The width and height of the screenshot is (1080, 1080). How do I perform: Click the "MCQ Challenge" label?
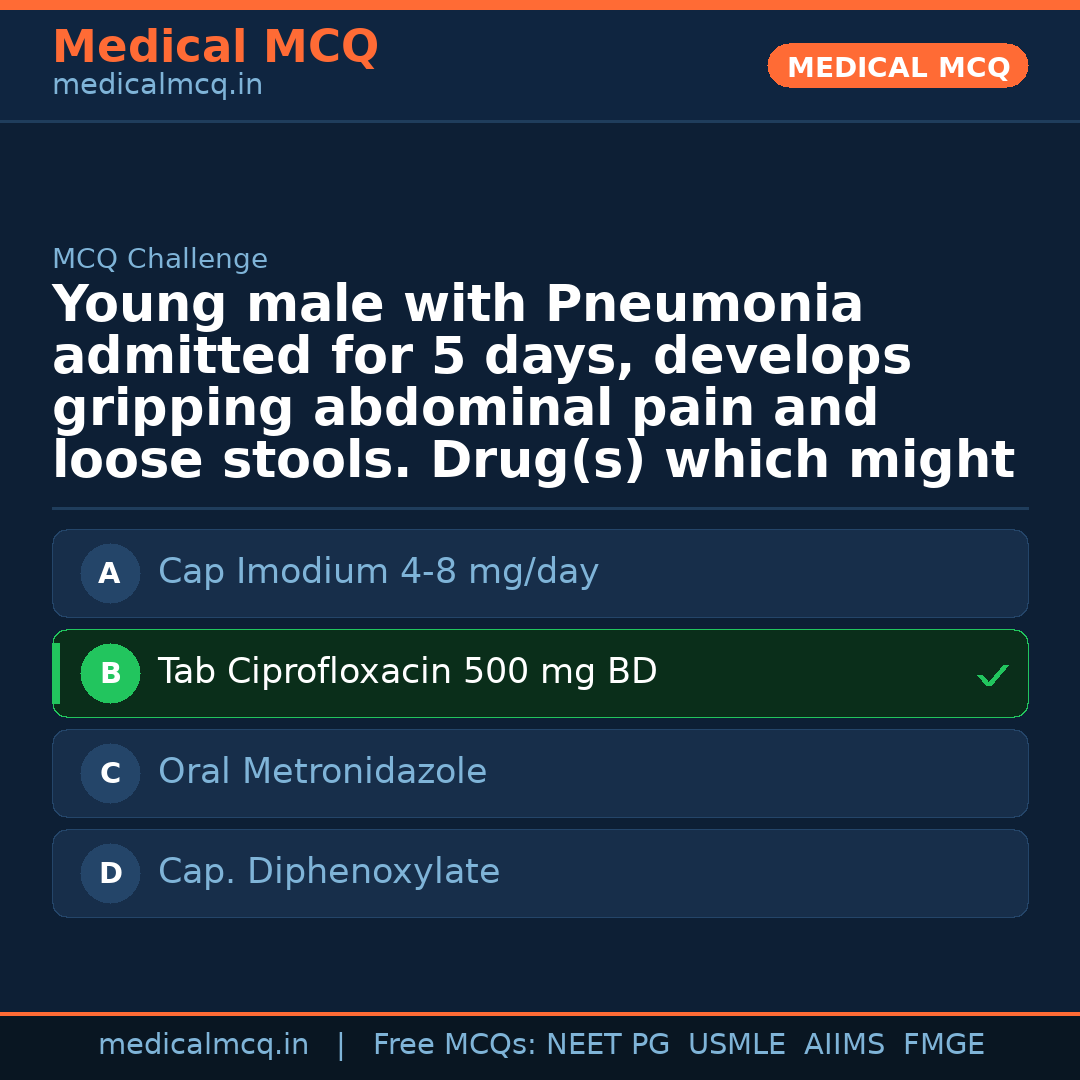click(160, 260)
